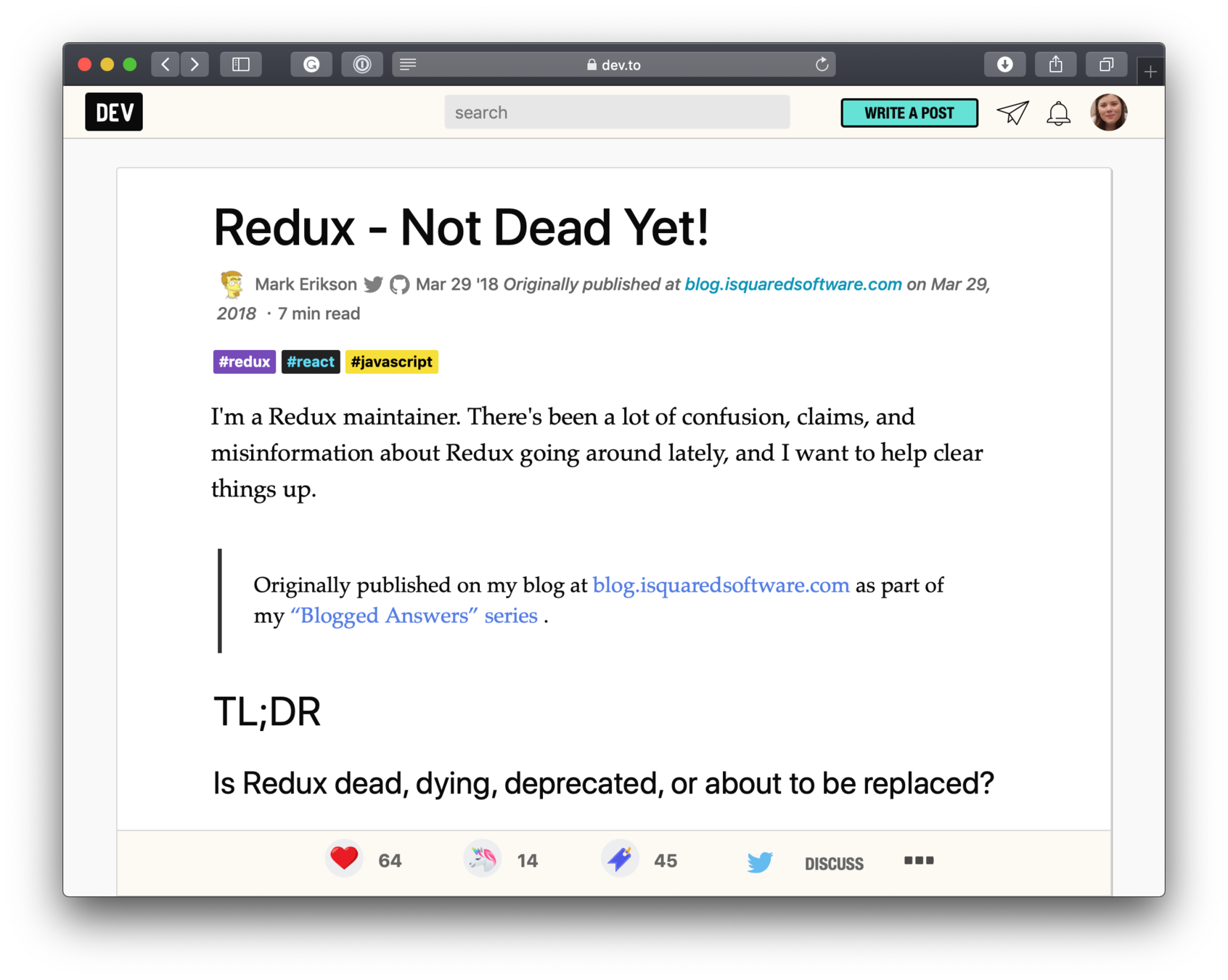Click the heading "Is Redux dead, dying, deprecated"
Image resolution: width=1228 pixels, height=980 pixels.
click(x=603, y=783)
